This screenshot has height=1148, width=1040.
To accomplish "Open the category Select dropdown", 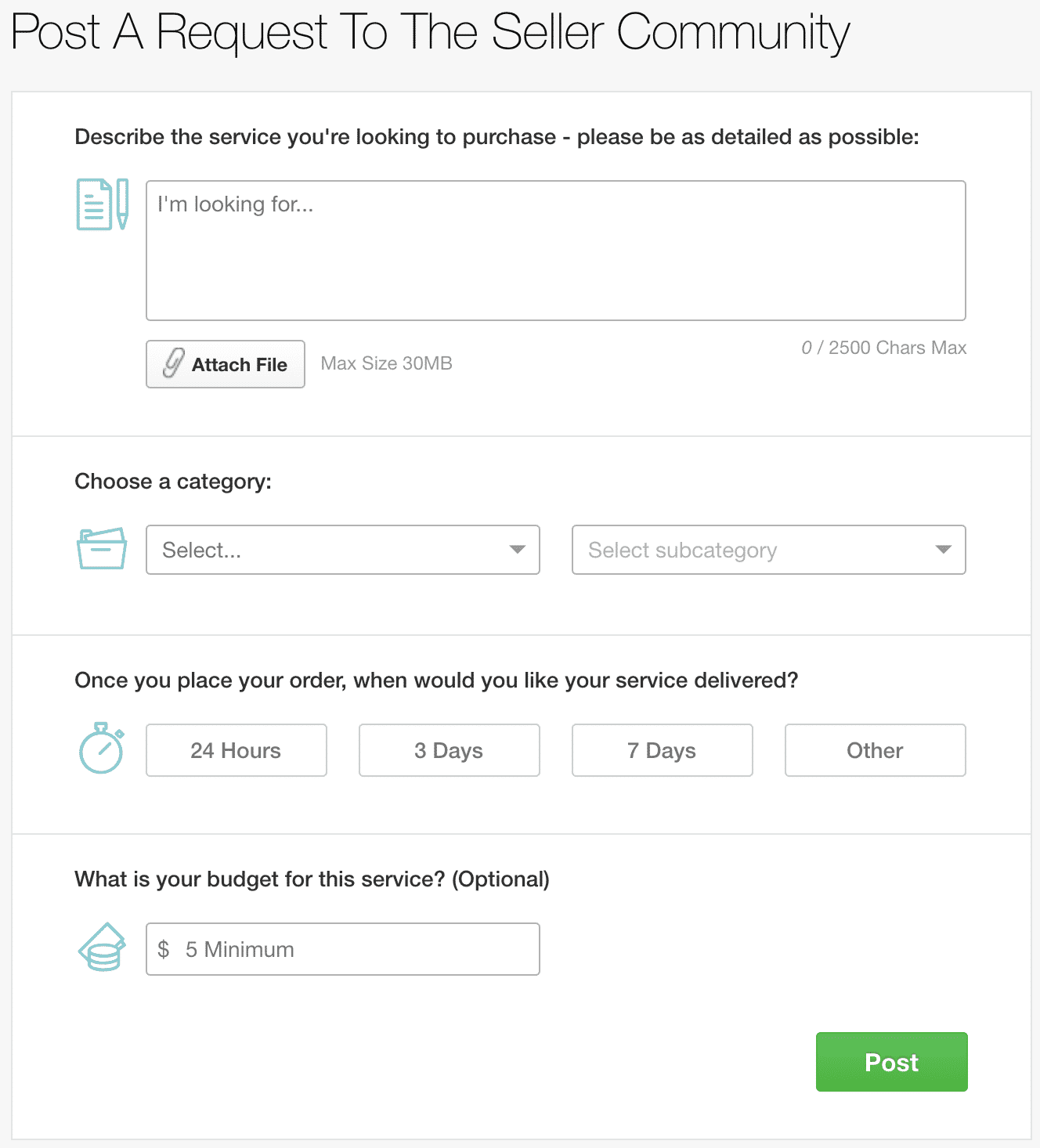I will point(342,550).
